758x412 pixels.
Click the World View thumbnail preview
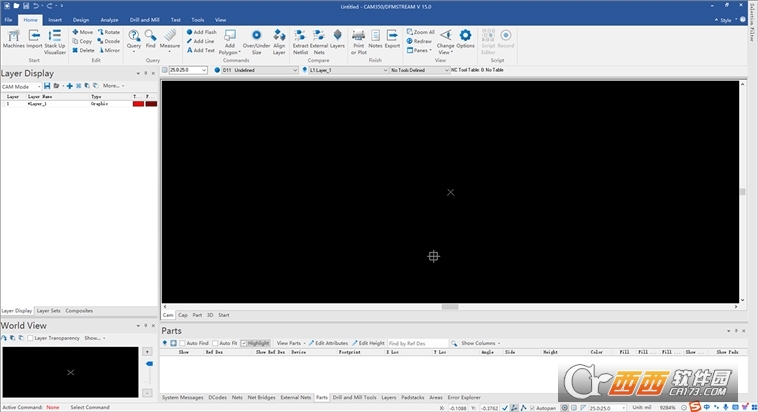(71, 372)
